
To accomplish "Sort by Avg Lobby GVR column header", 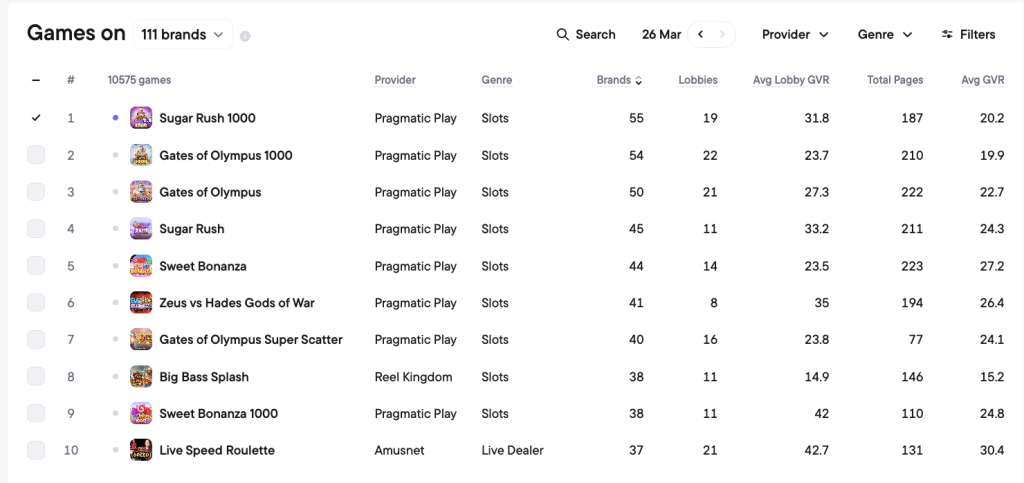I will click(x=791, y=80).
